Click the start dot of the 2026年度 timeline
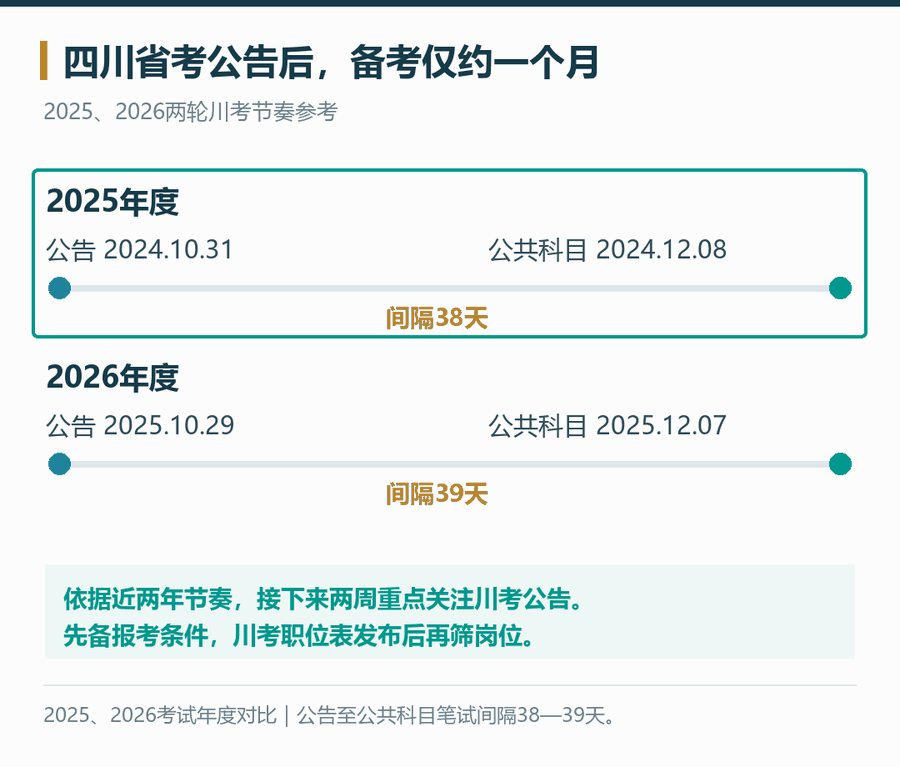Viewport: 900px width, 767px height. 60,464
